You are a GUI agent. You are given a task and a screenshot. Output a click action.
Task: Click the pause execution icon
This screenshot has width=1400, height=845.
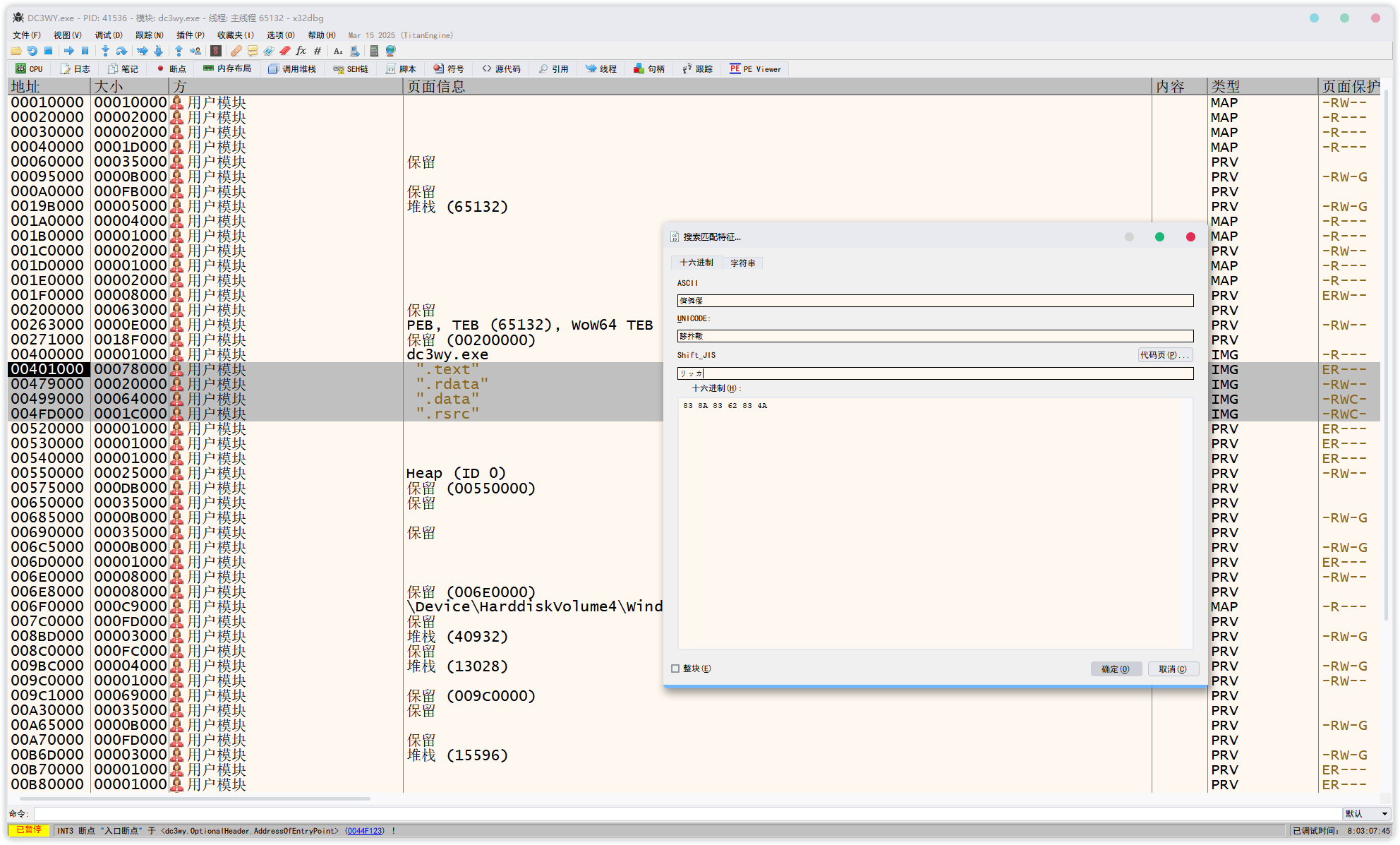(85, 51)
